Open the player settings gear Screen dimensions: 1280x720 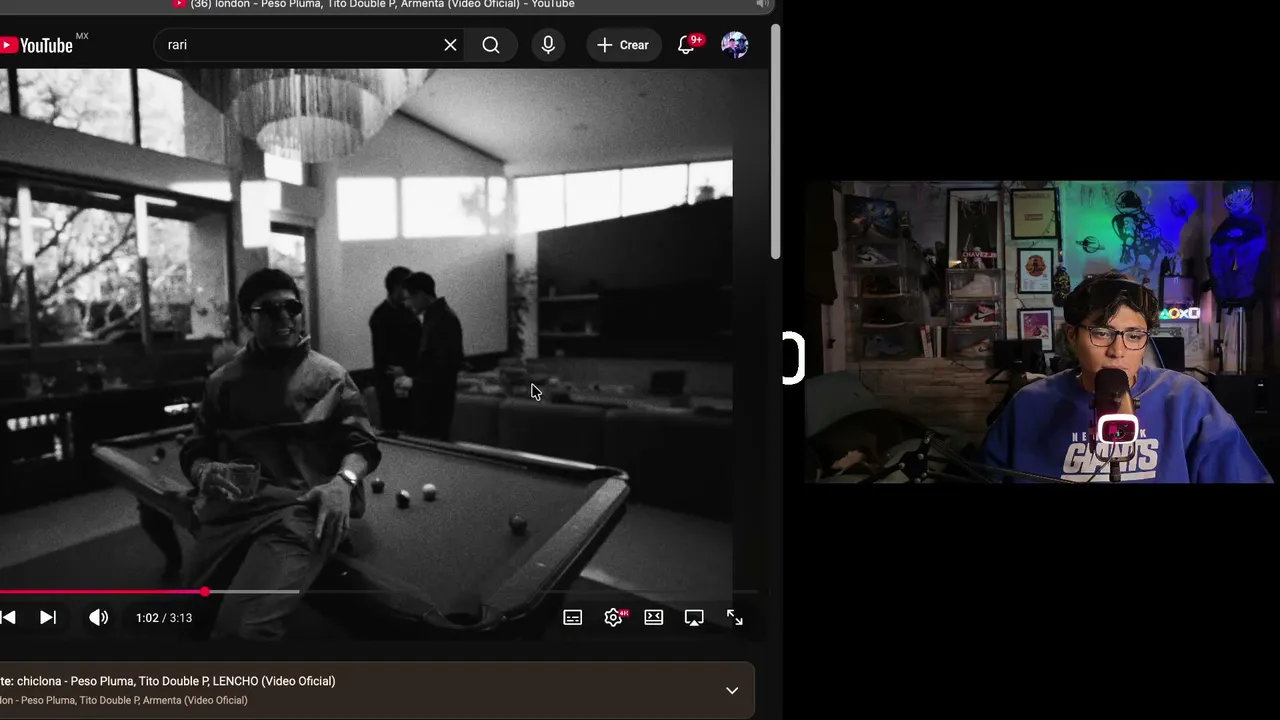[x=614, y=618]
